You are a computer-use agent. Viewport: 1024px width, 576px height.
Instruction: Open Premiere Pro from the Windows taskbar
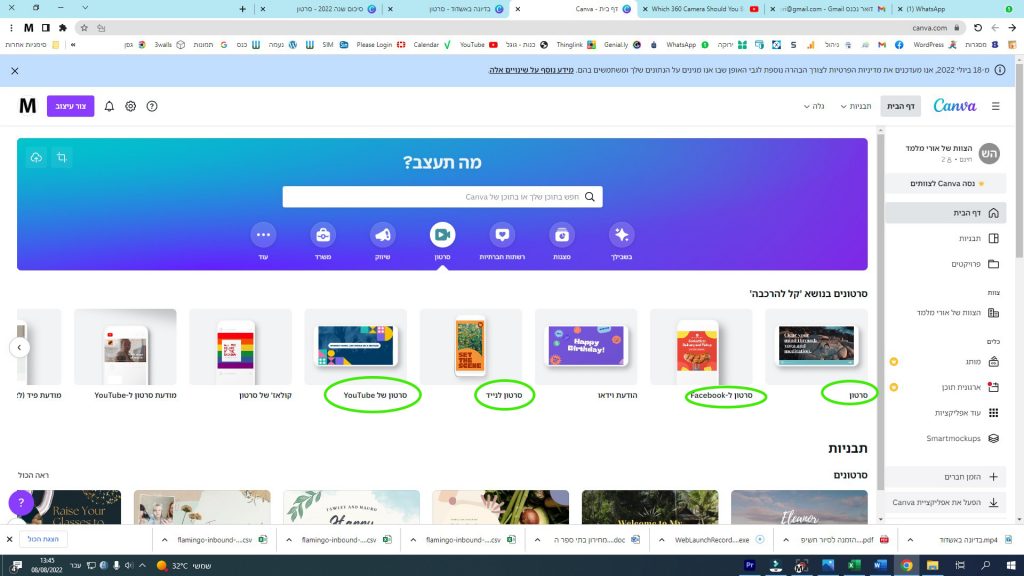click(x=750, y=566)
